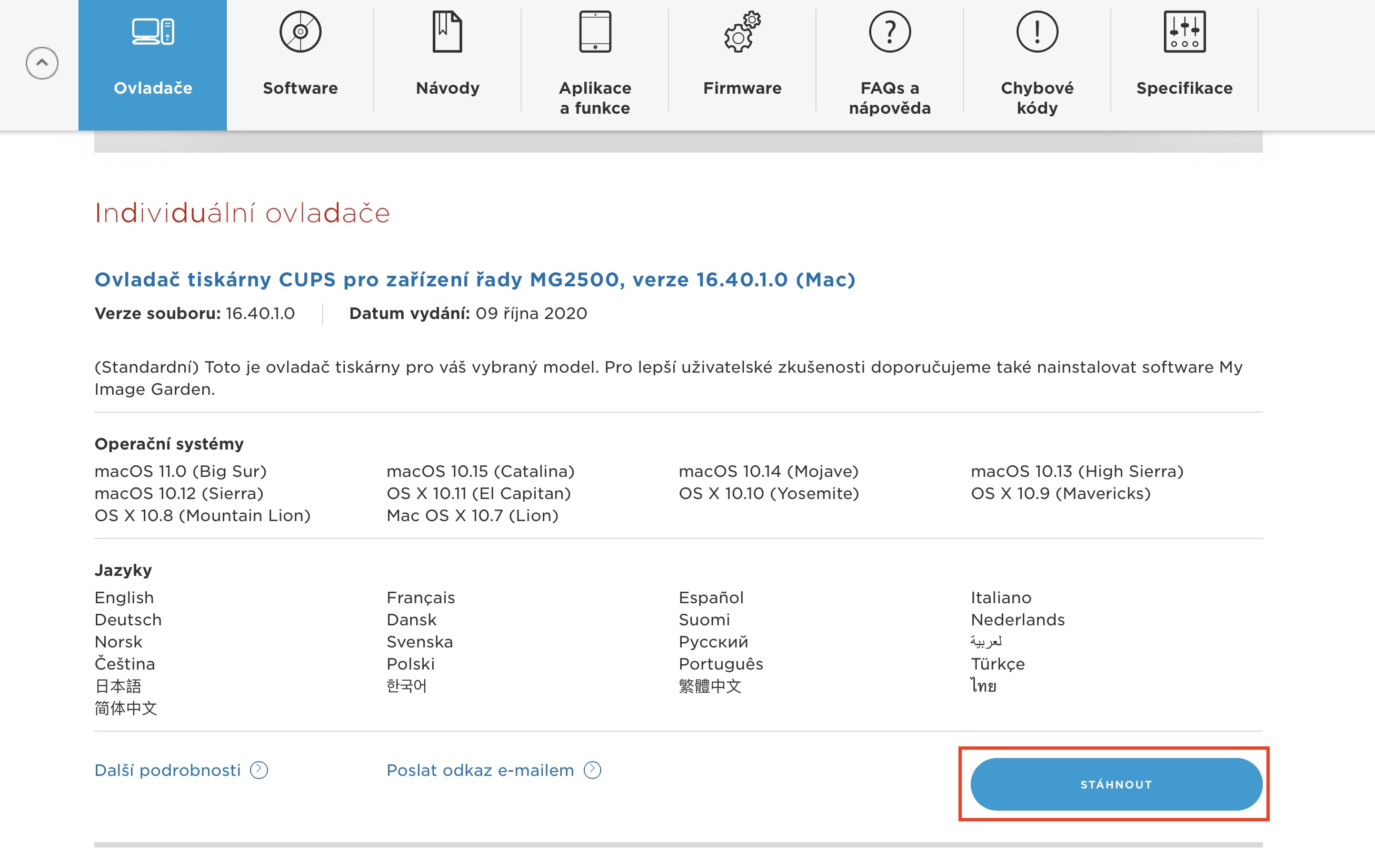The height and width of the screenshot is (868, 1375).
Task: Click the Aplikace a funkce tablet icon
Action: [594, 32]
